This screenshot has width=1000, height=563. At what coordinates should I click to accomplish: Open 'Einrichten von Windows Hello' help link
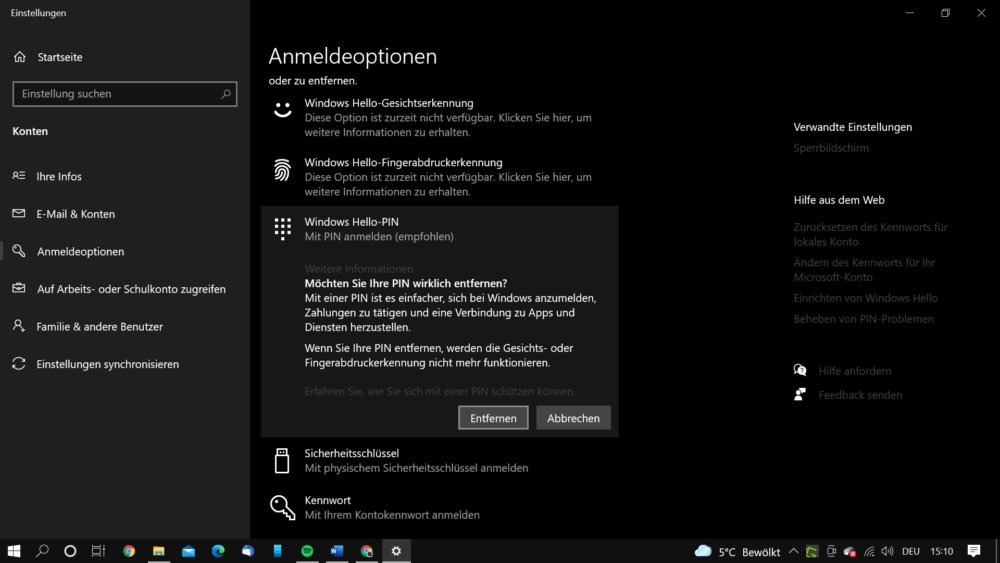[865, 298]
